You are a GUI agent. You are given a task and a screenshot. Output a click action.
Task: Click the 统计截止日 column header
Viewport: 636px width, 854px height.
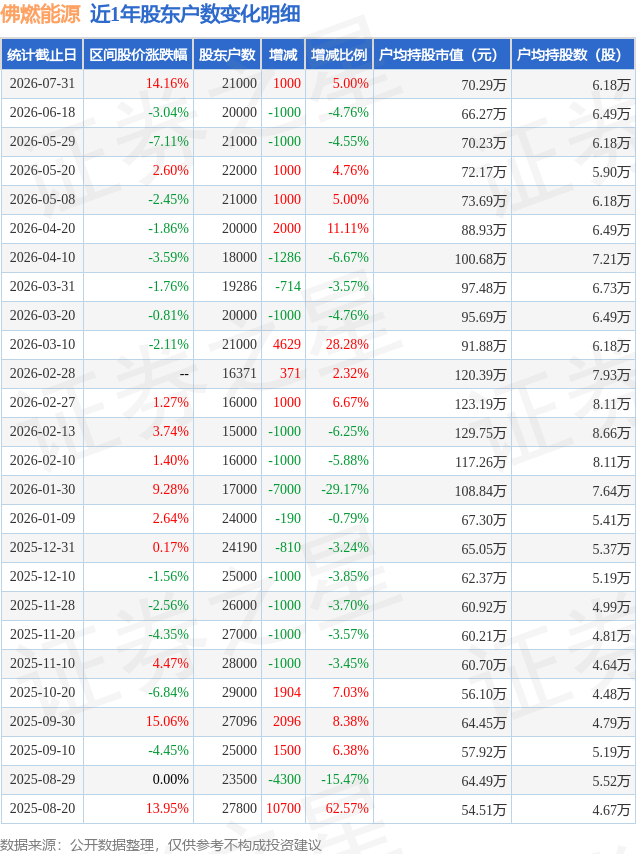[42, 54]
